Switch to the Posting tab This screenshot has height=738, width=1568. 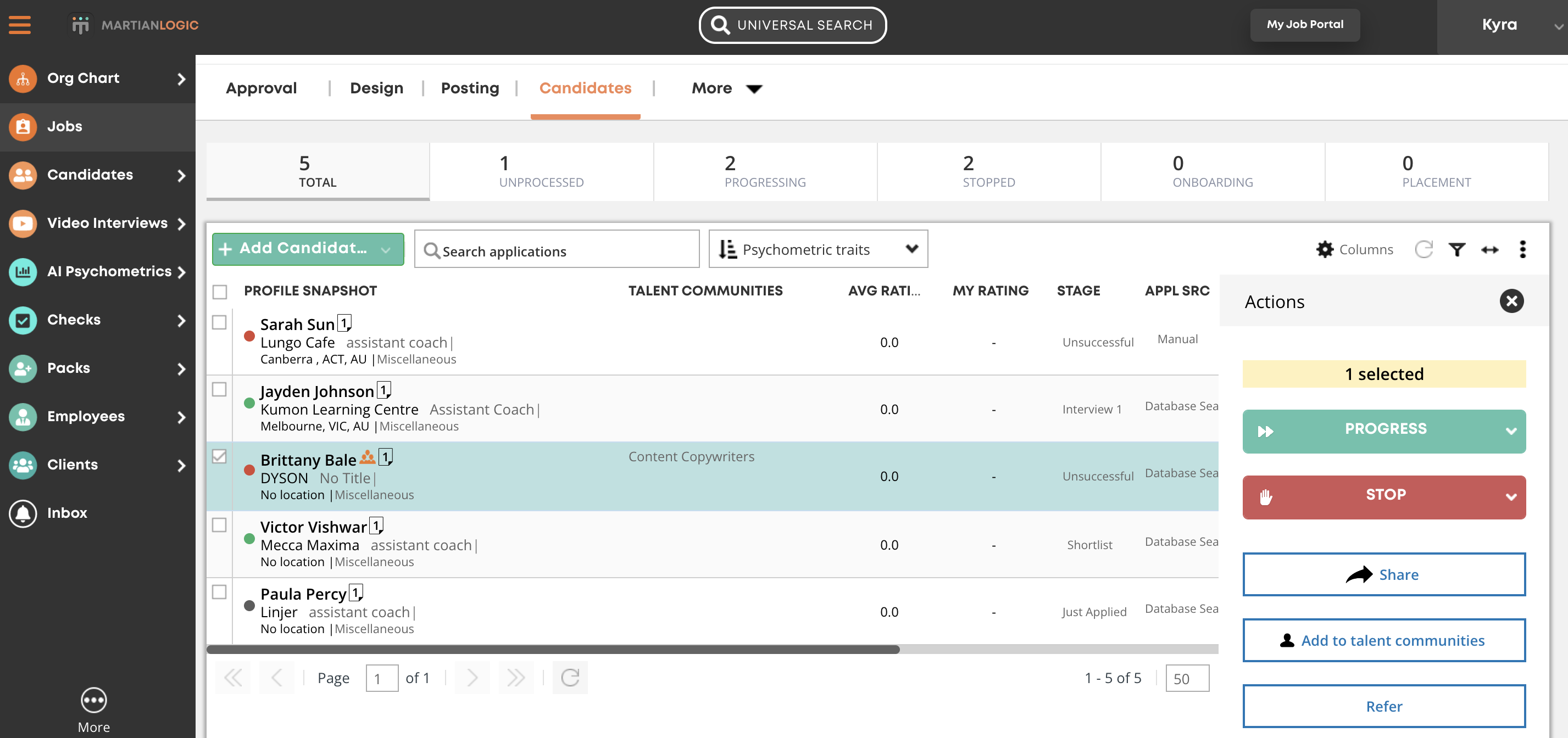tap(469, 88)
